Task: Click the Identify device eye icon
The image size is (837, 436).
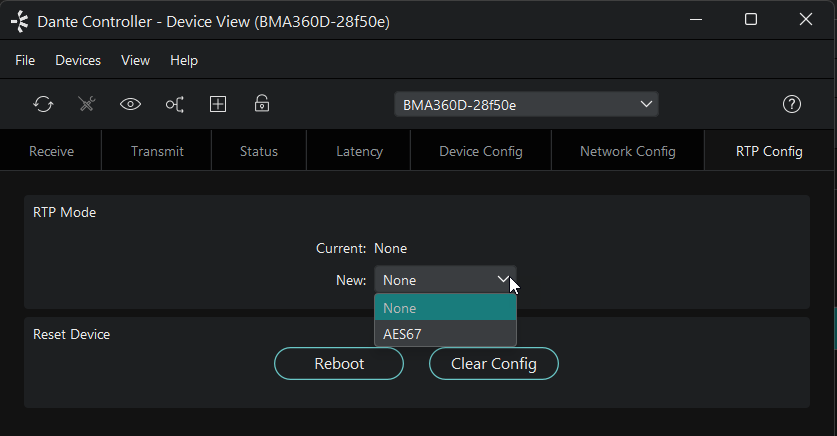Action: (x=130, y=104)
